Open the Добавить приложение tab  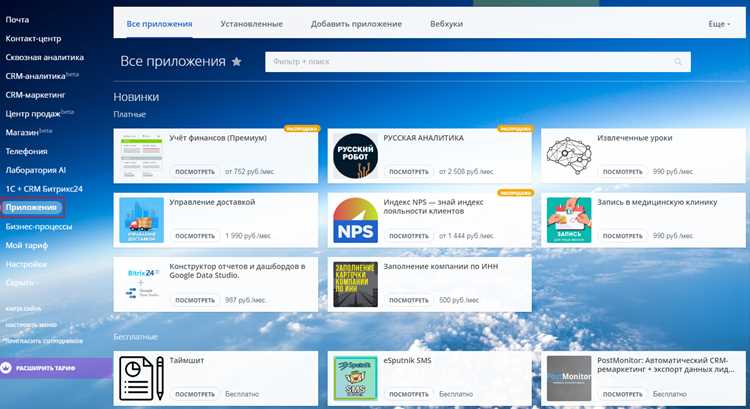pos(356,24)
